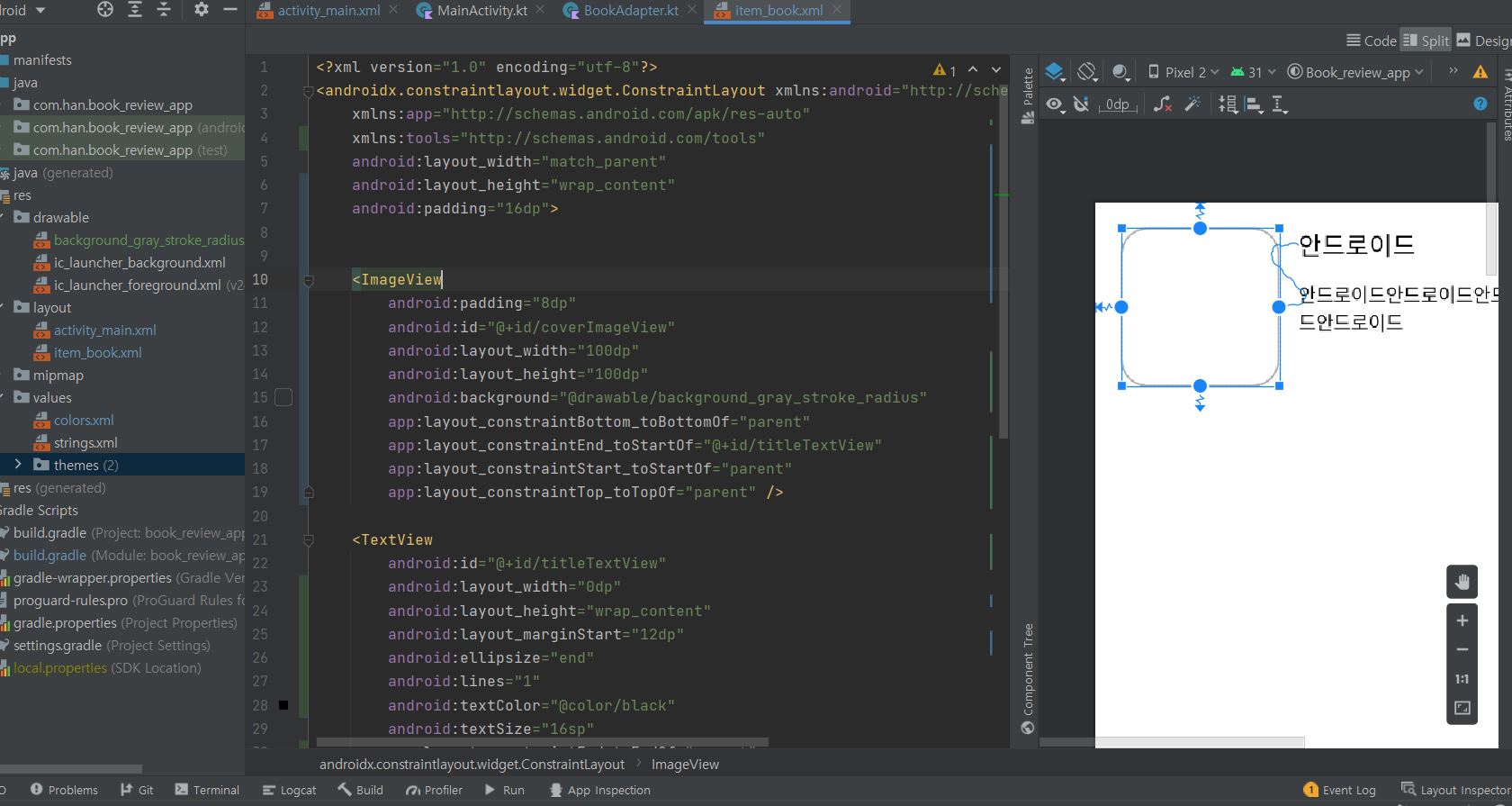The image size is (1512, 806).
Task: Zoom out the design preview
Action: [1462, 649]
